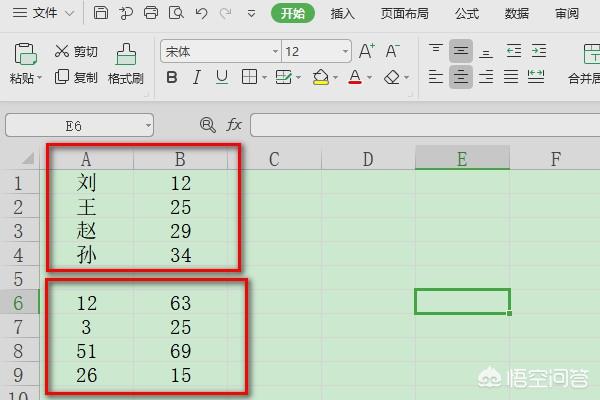Image resolution: width=600 pixels, height=400 pixels.
Task: Open the font name dropdown
Action: coord(275,51)
